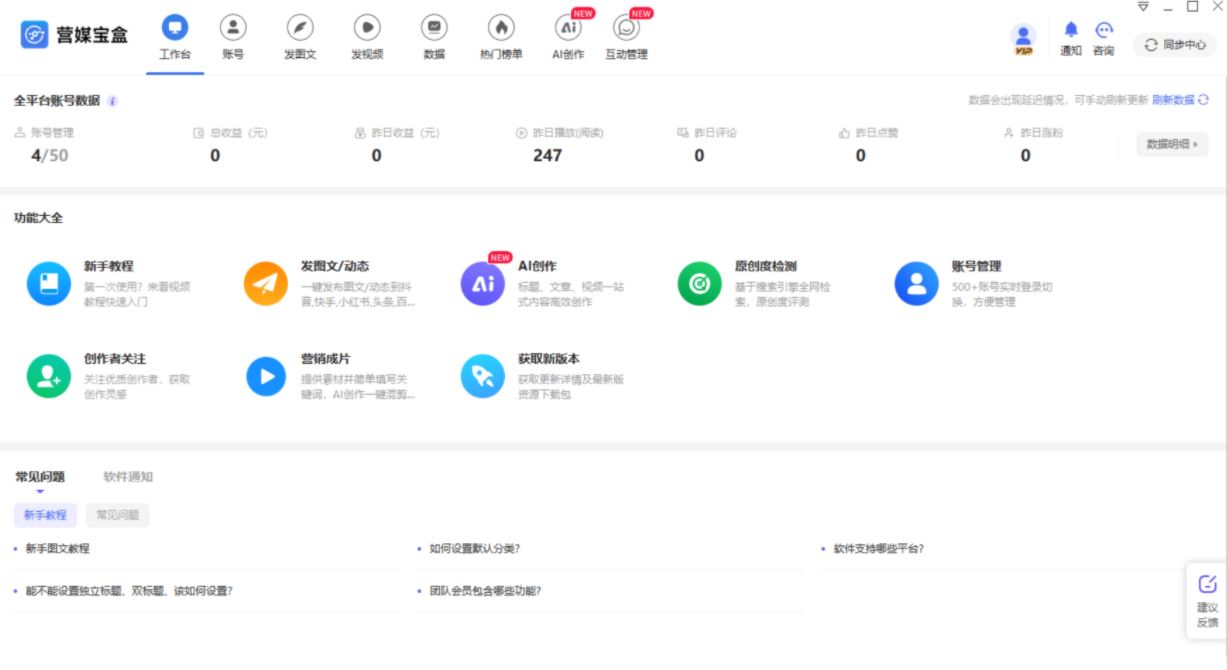Expand the dropdown arrow under 常见问题

tap(38, 494)
